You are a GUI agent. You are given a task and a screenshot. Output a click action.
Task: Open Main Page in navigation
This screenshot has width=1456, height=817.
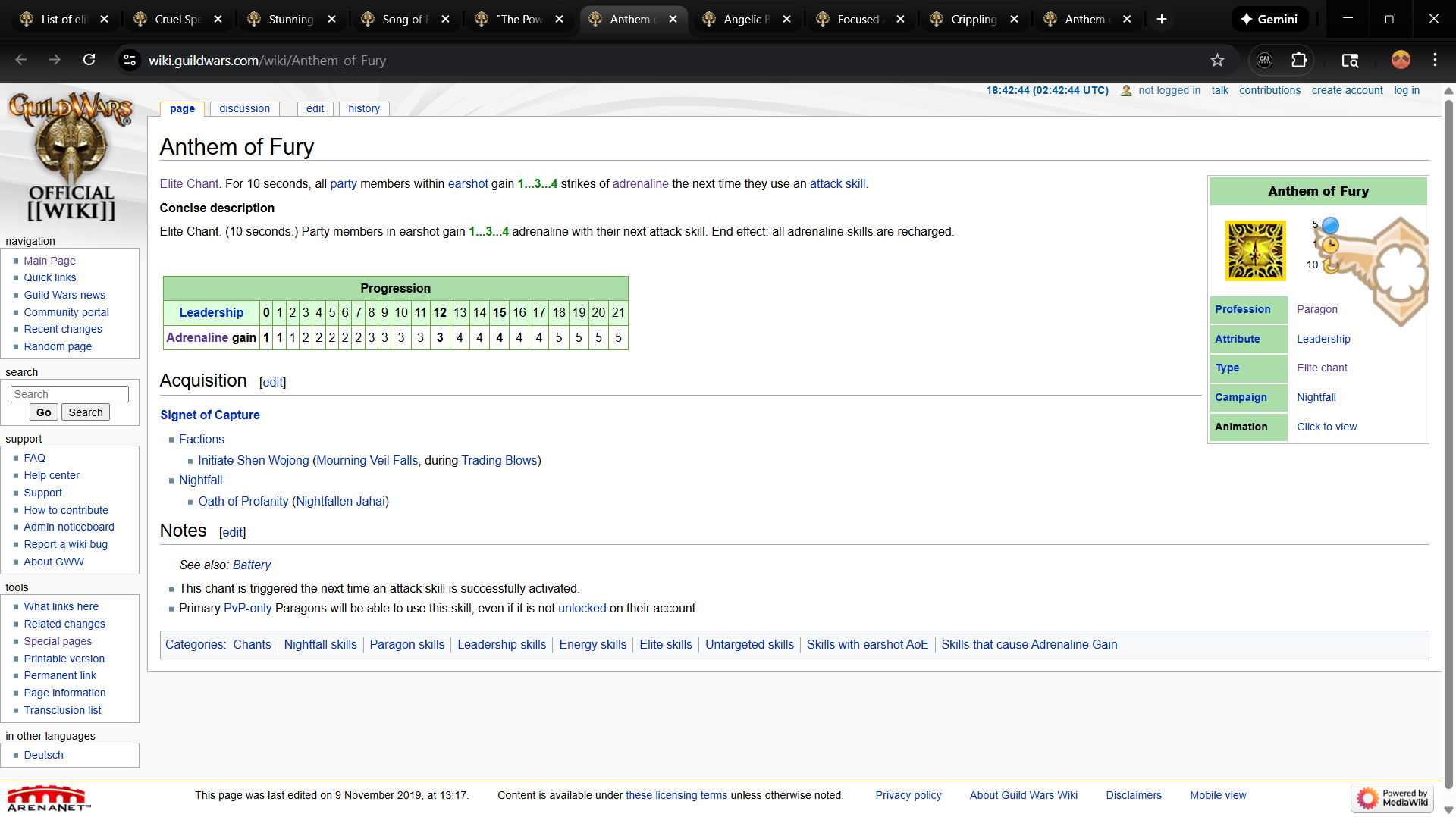(x=49, y=261)
